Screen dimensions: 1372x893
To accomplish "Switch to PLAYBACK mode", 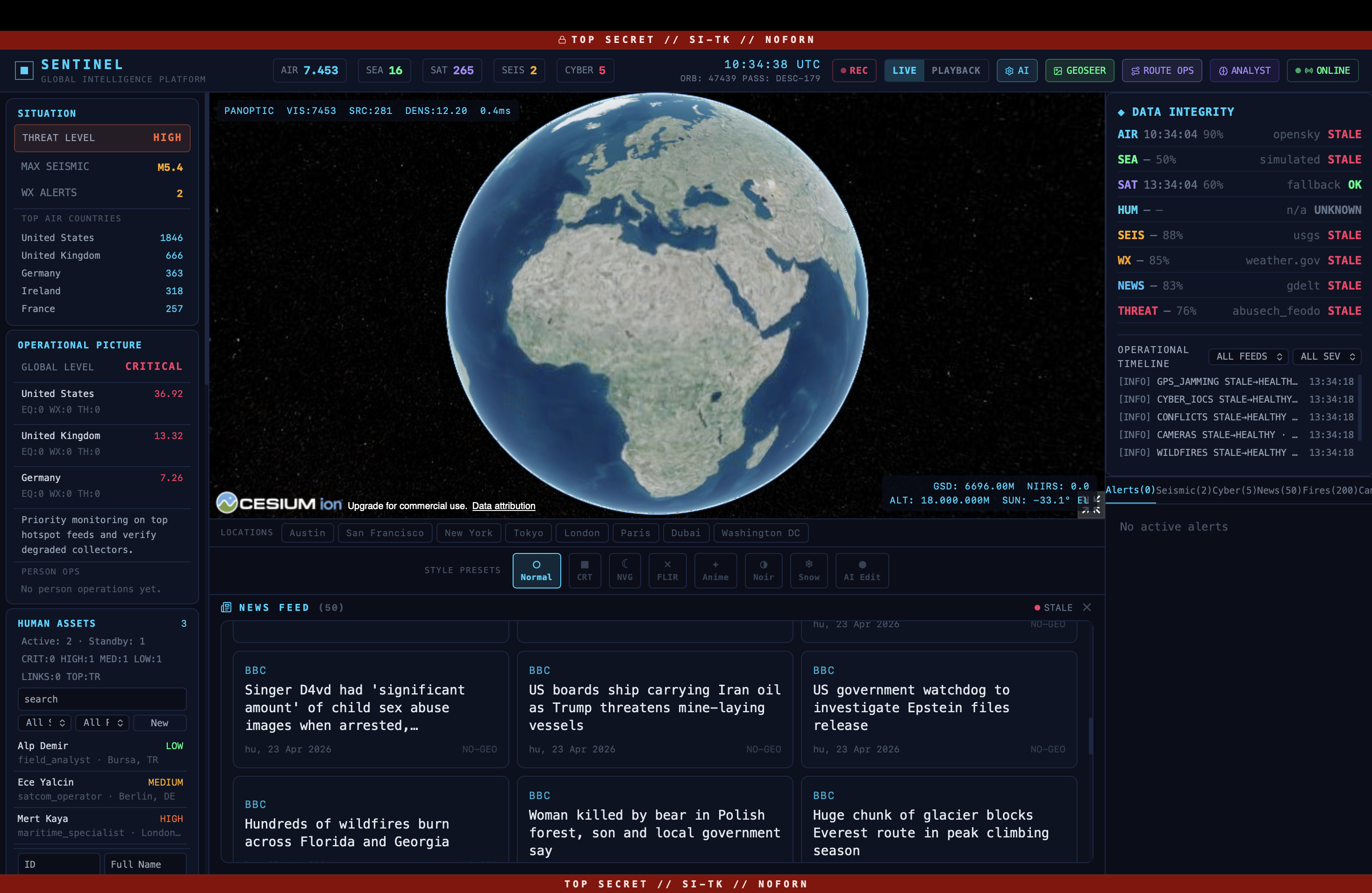I will pyautogui.click(x=955, y=70).
